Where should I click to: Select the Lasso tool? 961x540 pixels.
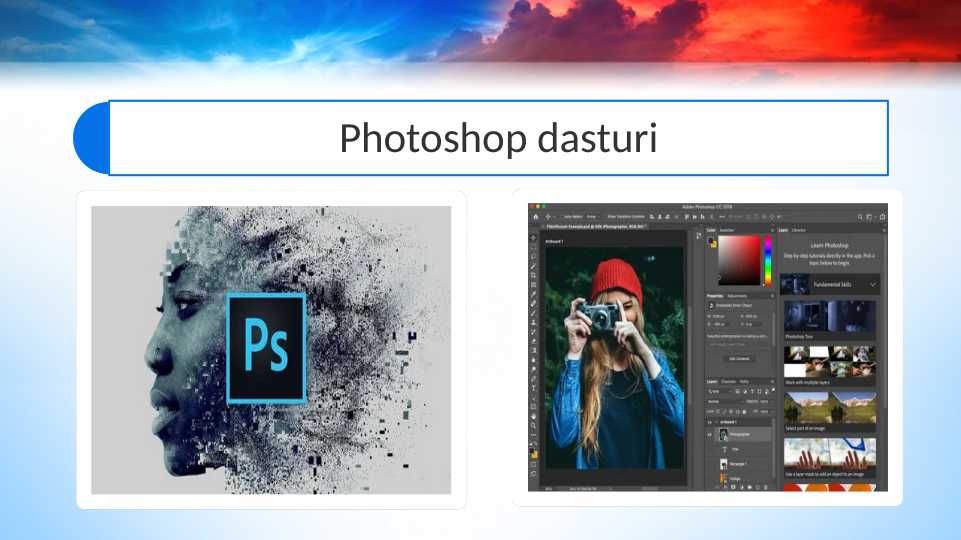(533, 257)
